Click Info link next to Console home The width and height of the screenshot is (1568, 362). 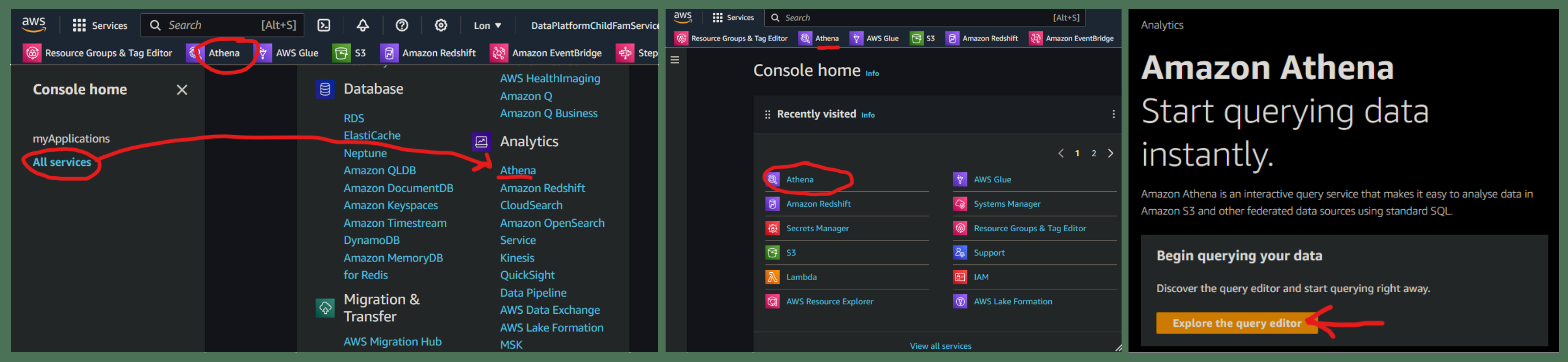872,73
